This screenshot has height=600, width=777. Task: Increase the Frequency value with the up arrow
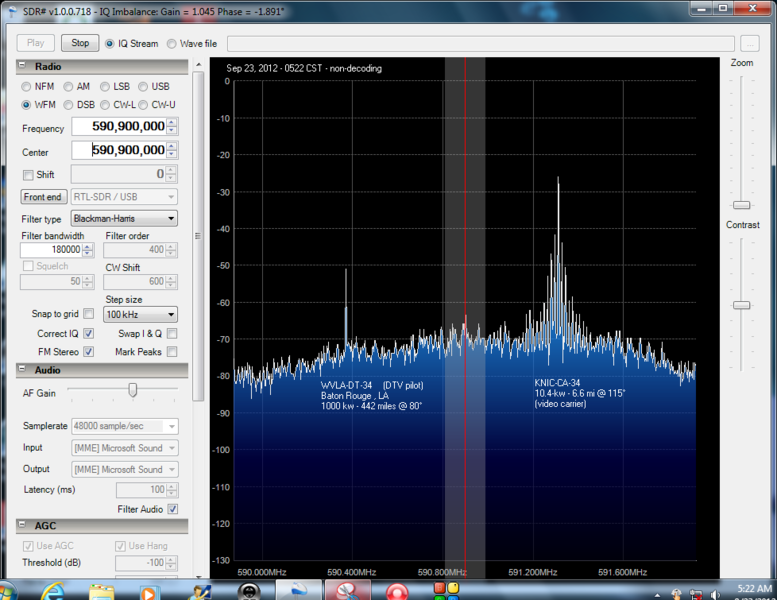[x=171, y=122]
